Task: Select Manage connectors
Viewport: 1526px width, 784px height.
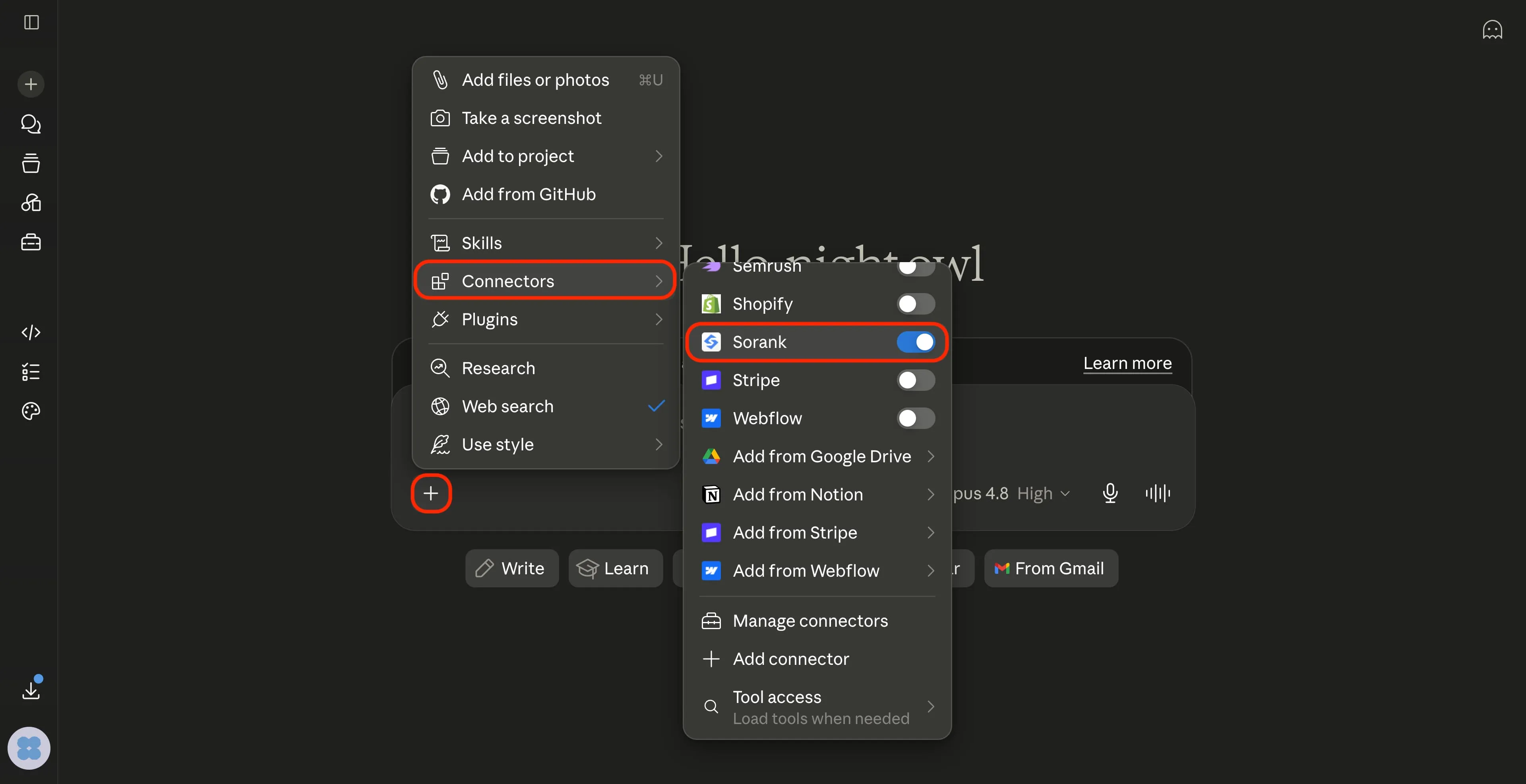Action: [x=817, y=621]
